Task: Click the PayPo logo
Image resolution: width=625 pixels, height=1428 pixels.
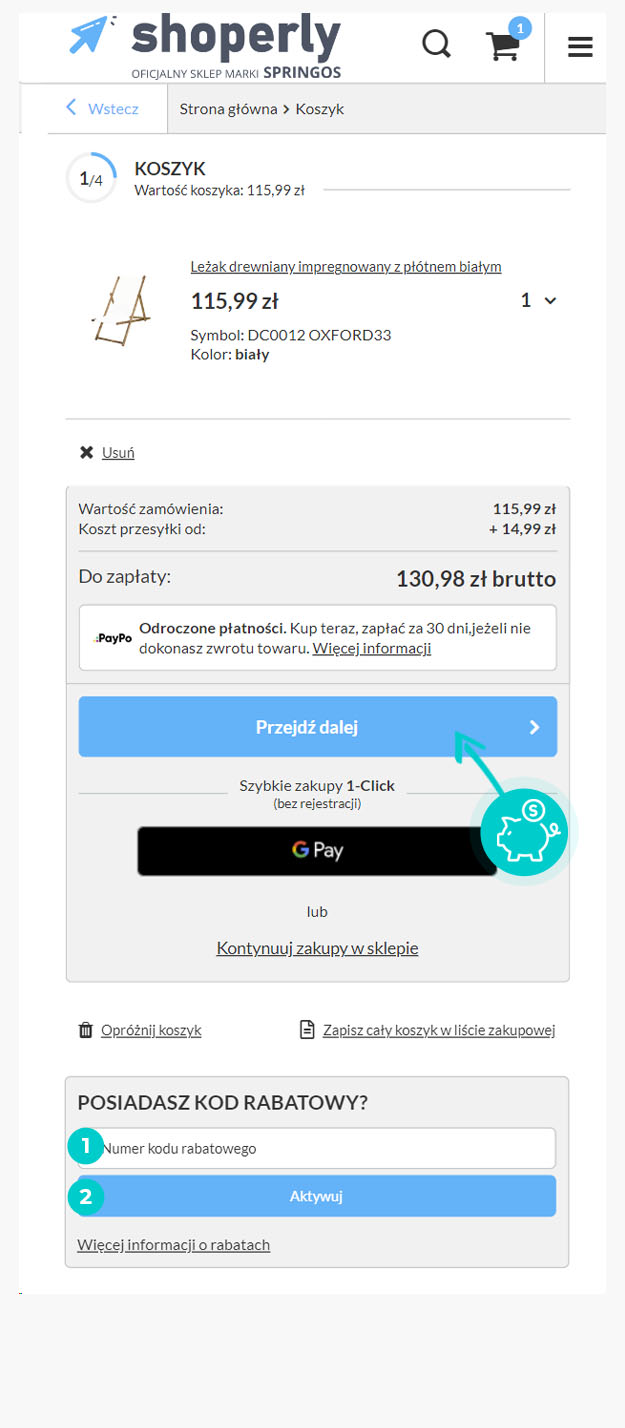Action: coord(114,638)
